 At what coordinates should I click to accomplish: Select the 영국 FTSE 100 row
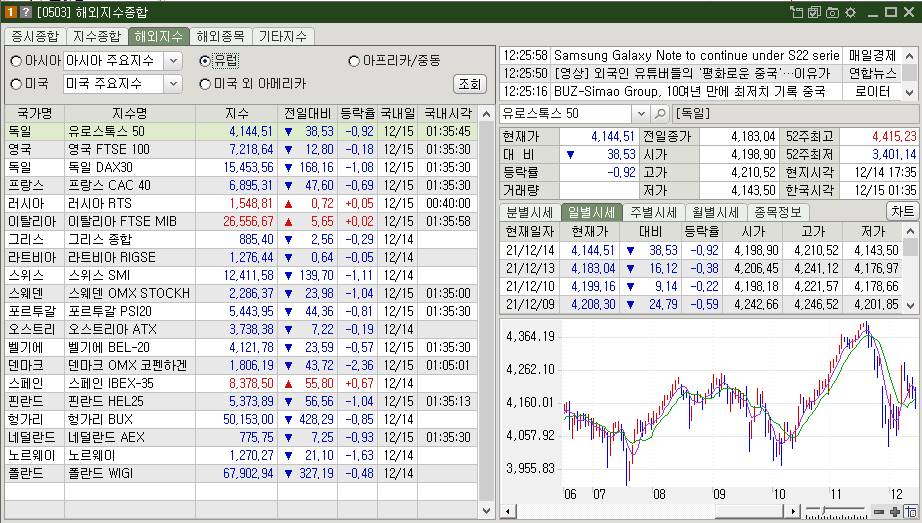241,149
